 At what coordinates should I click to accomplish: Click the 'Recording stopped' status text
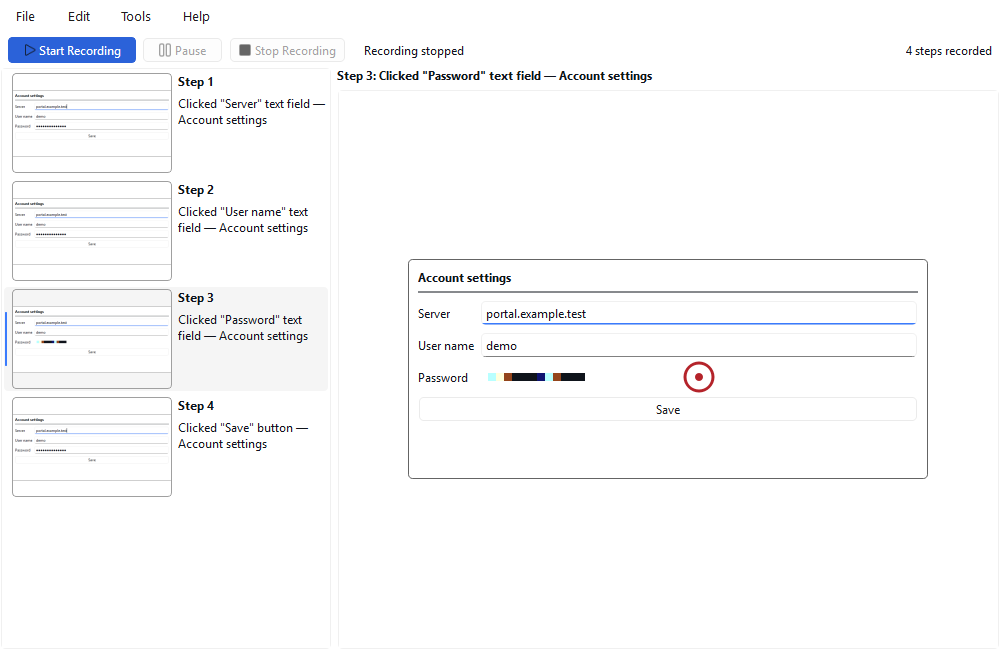click(x=414, y=51)
